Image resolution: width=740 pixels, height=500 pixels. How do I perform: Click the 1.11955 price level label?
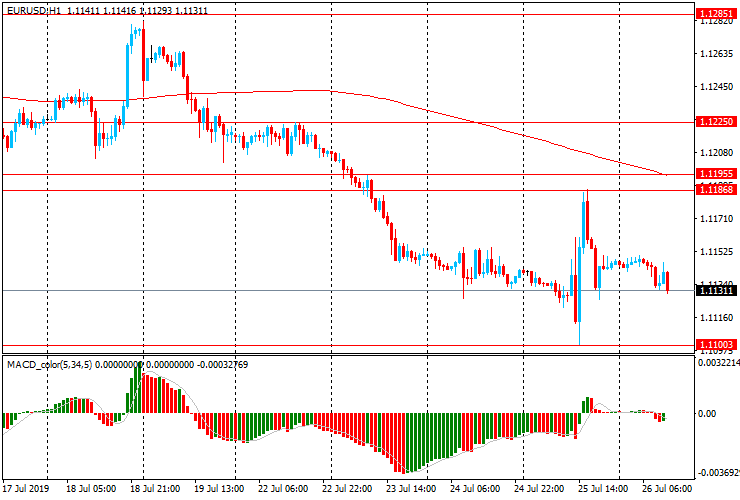[x=716, y=174]
